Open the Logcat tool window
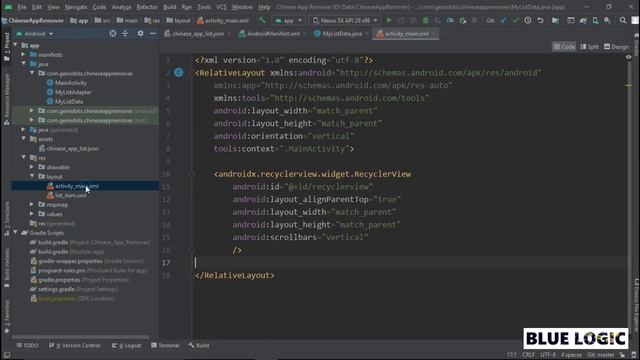Viewport: 640px width, 360px height. (126, 345)
